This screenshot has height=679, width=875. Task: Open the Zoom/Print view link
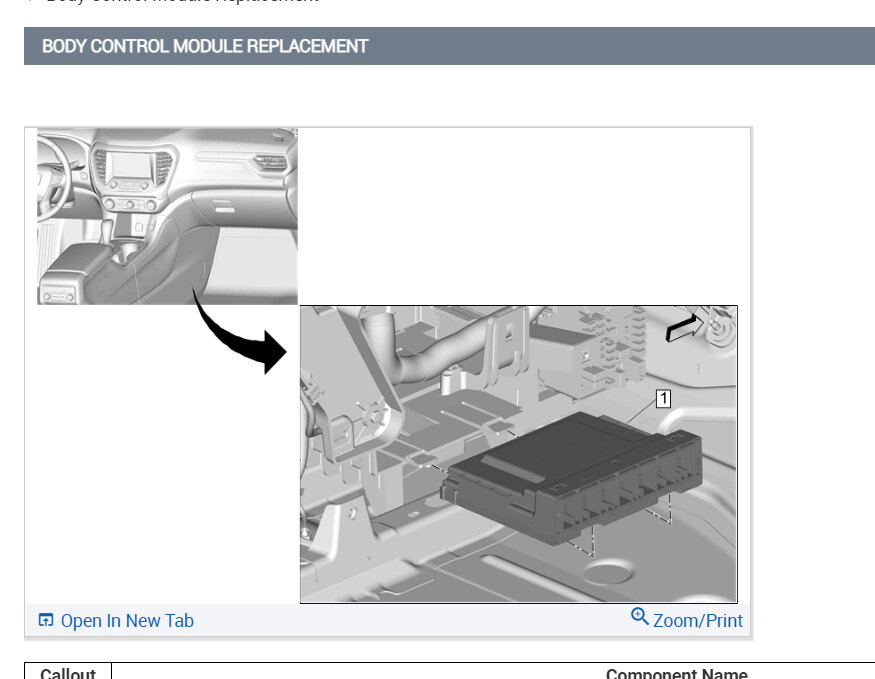tap(698, 620)
